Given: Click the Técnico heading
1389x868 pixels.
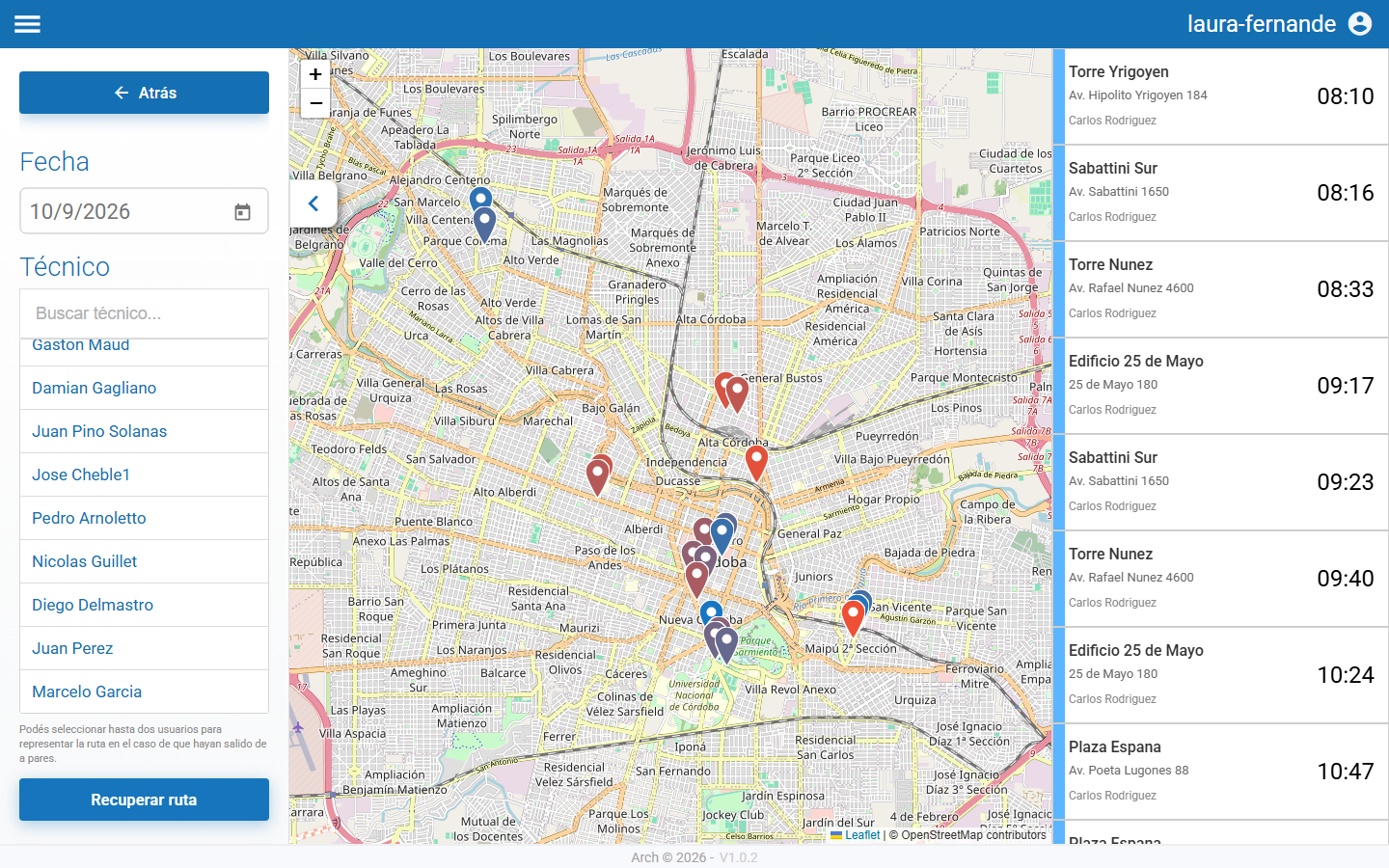Looking at the screenshot, I should (65, 267).
